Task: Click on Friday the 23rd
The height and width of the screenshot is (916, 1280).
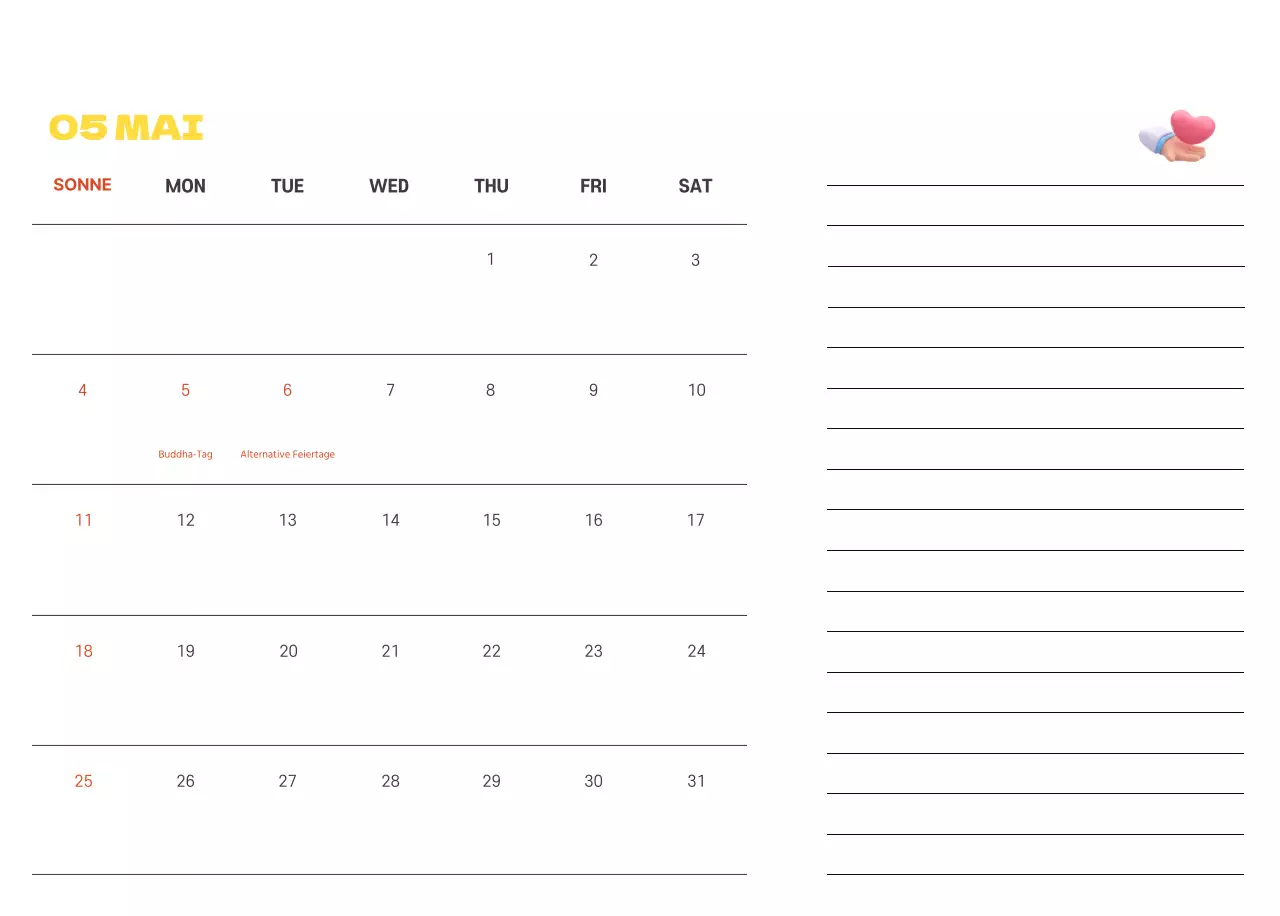Action: click(x=593, y=651)
